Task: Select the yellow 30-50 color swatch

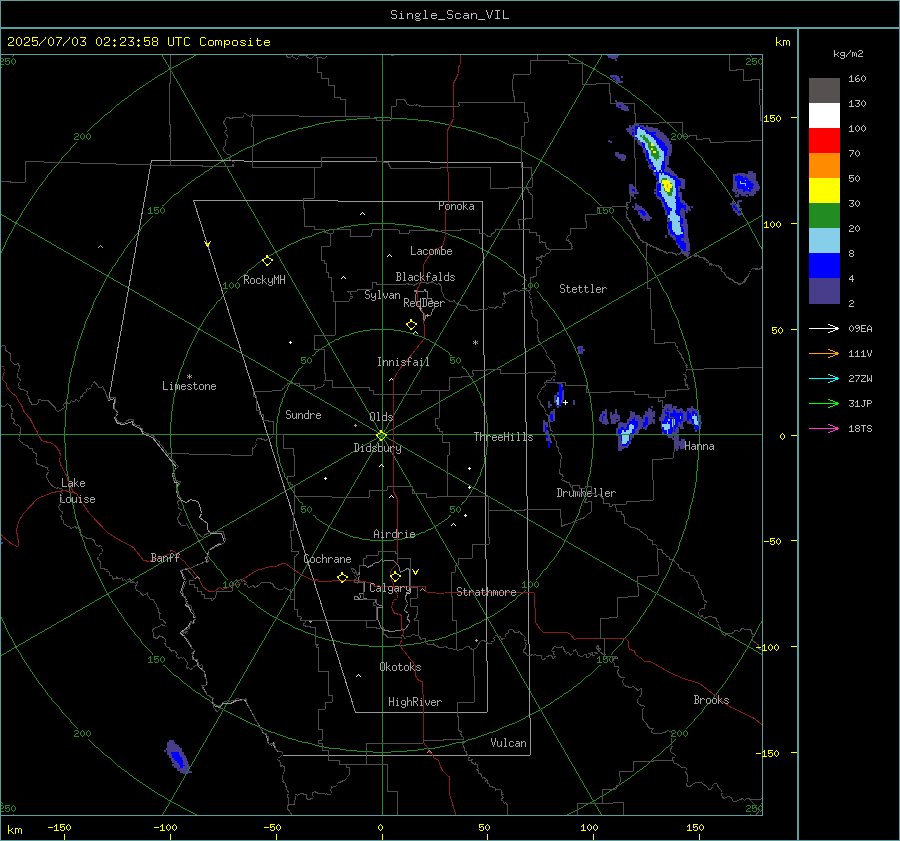Action: click(x=824, y=191)
